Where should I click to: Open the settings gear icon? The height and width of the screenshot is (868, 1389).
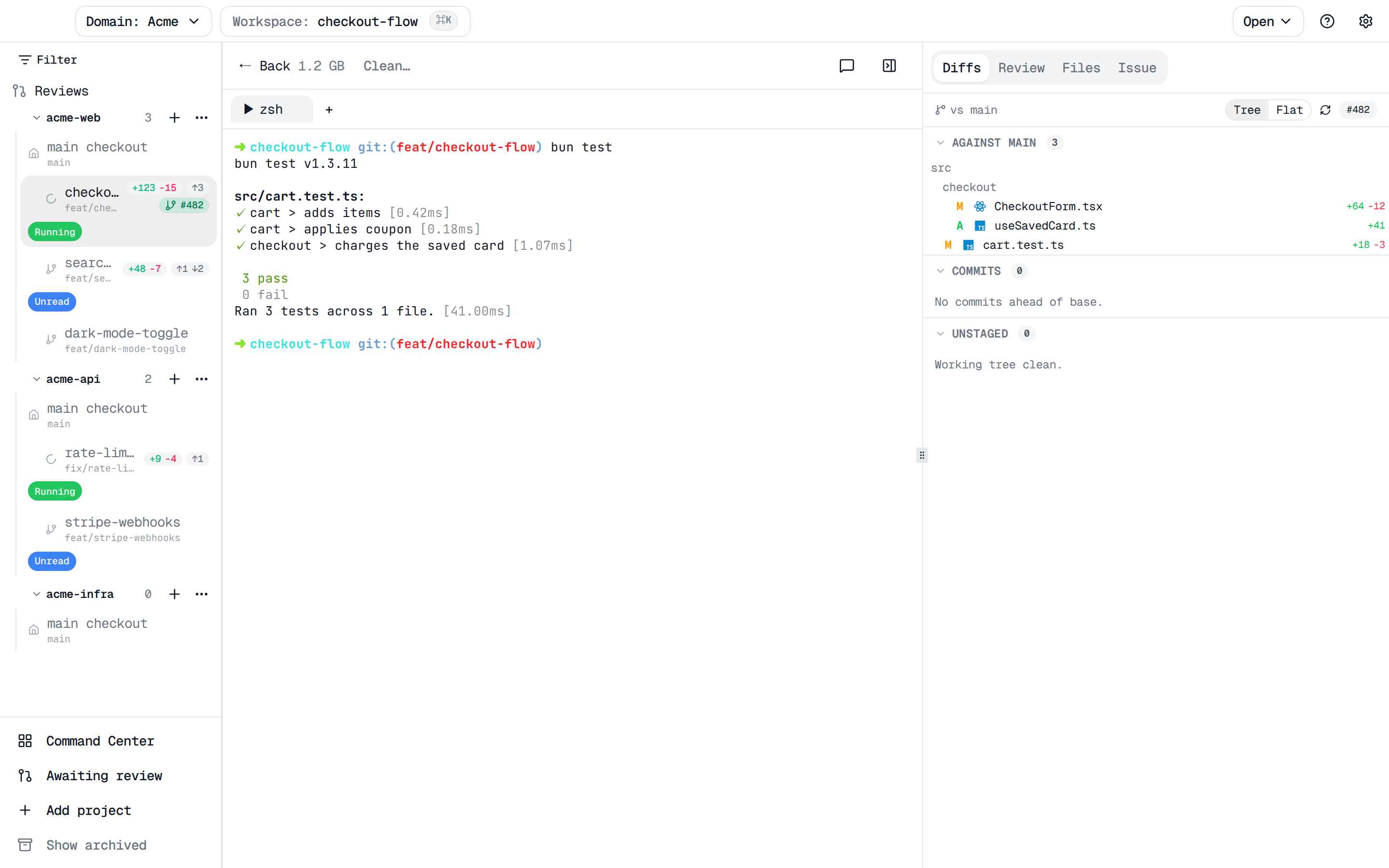(x=1365, y=21)
